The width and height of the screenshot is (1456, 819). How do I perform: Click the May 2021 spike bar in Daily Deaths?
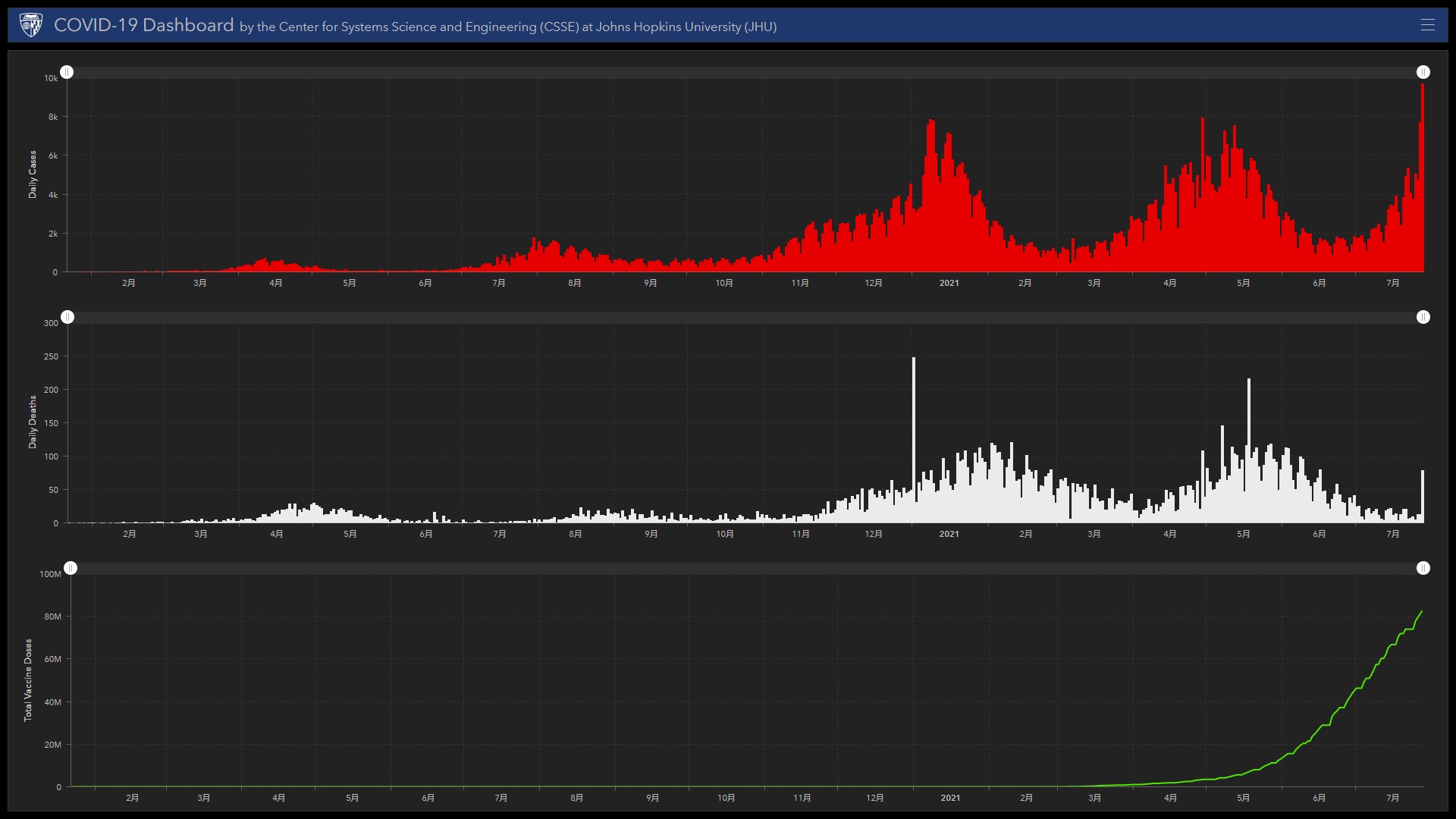coord(1249,450)
